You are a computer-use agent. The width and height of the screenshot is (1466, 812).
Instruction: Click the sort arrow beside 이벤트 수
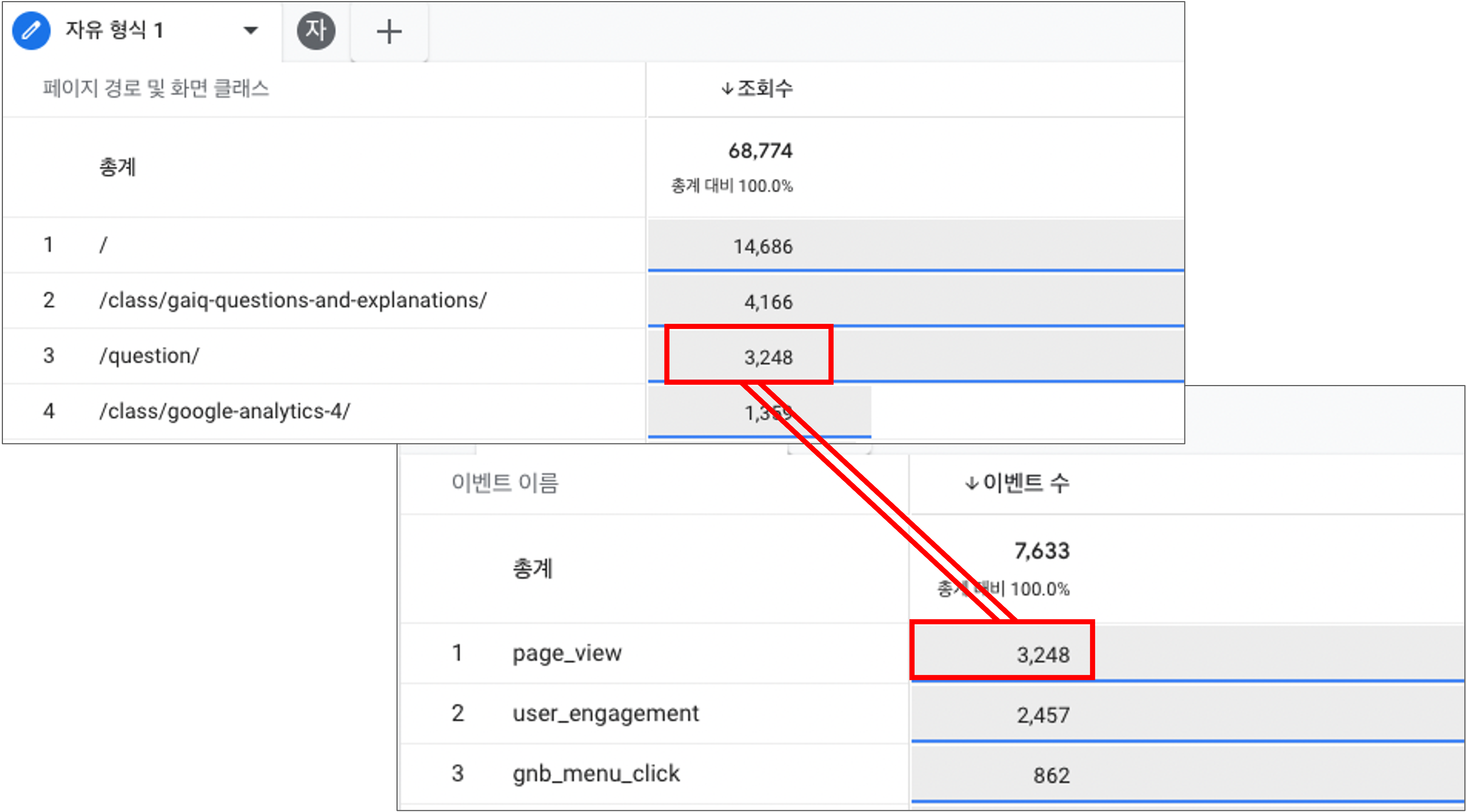point(972,484)
